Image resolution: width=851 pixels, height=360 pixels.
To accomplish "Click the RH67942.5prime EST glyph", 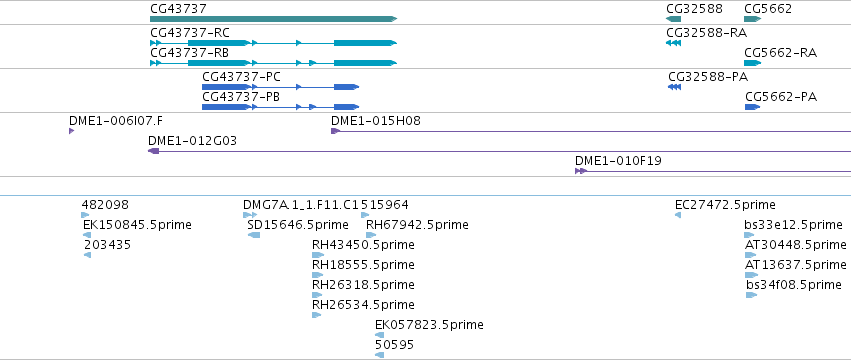I will point(371,235).
